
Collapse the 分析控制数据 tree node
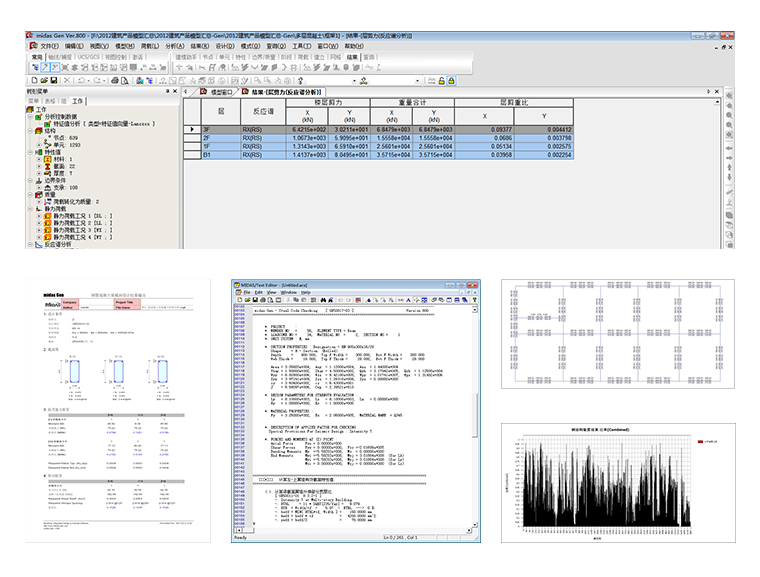pyautogui.click(x=30, y=117)
